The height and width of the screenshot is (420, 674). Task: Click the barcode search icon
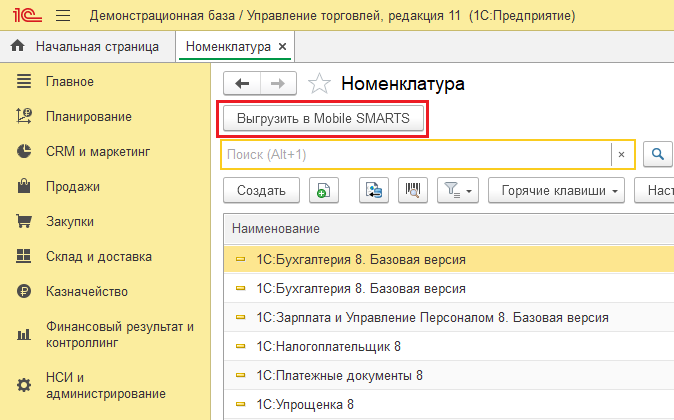[x=413, y=190]
